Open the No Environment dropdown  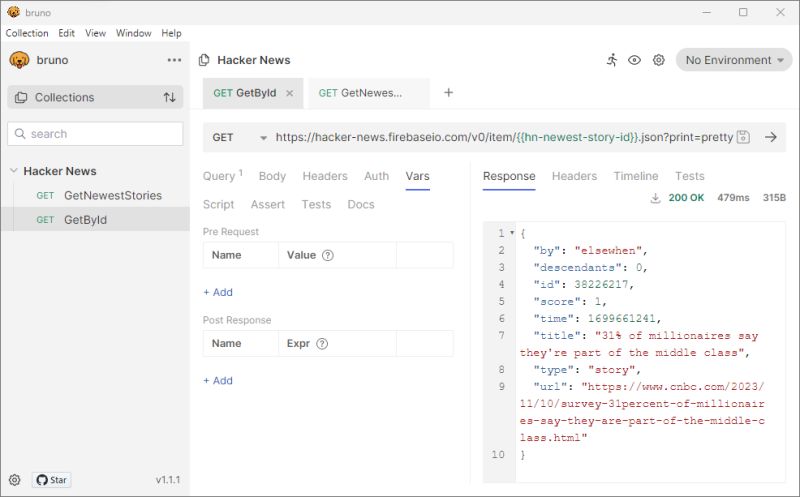(x=734, y=60)
